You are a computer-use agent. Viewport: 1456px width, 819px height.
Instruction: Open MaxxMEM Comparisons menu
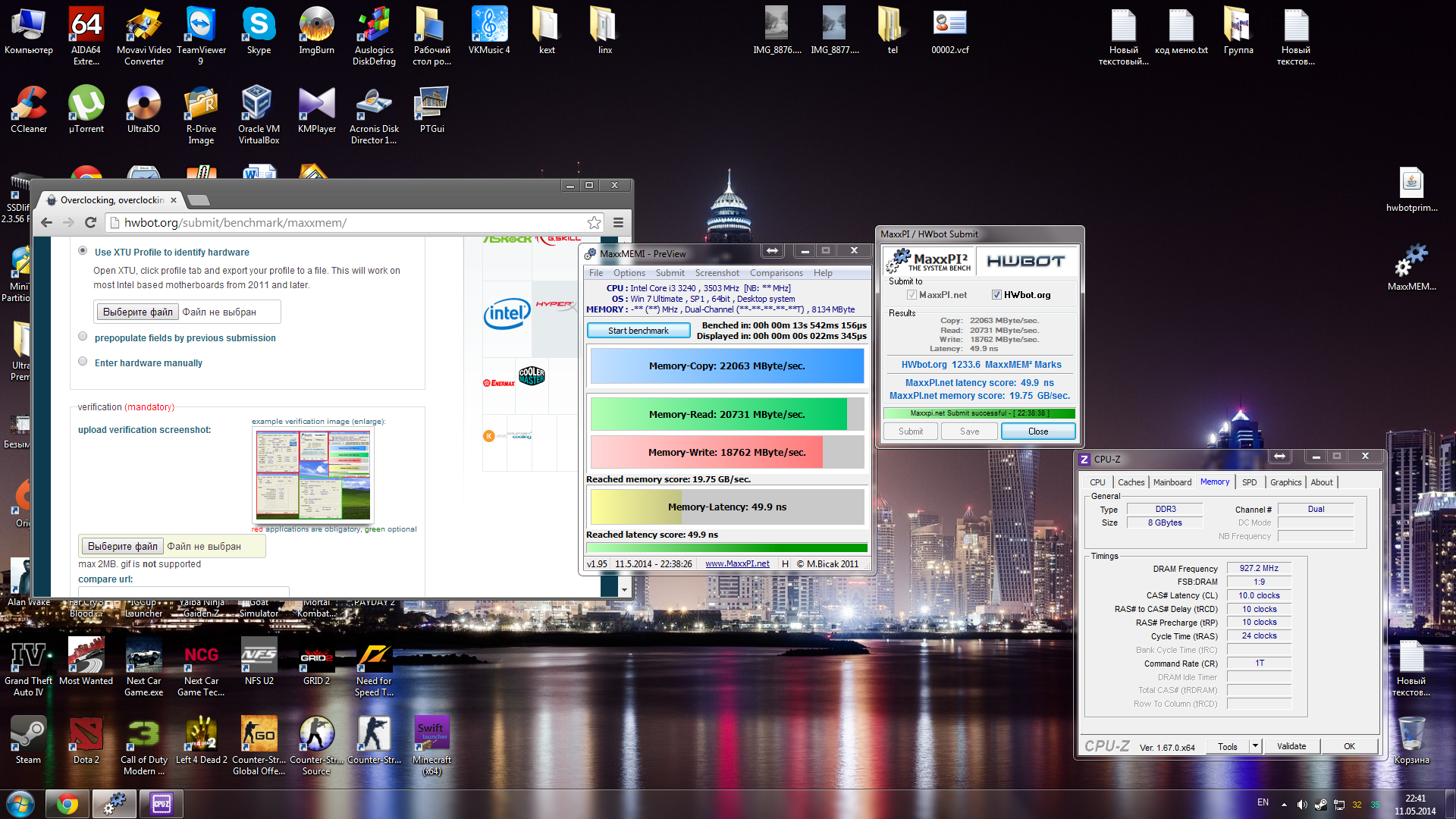click(x=776, y=273)
